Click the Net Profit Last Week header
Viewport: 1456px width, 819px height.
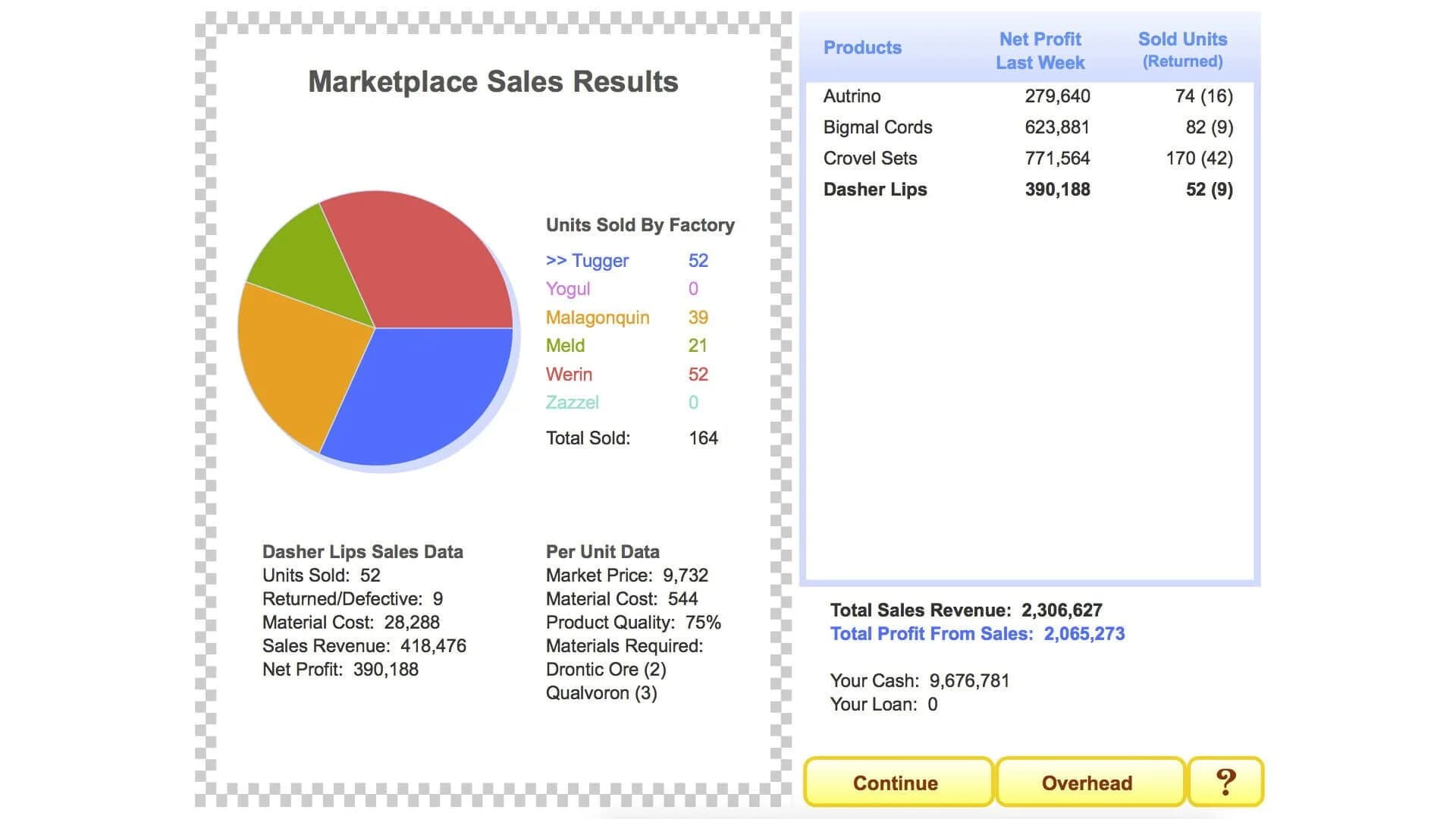click(1040, 50)
